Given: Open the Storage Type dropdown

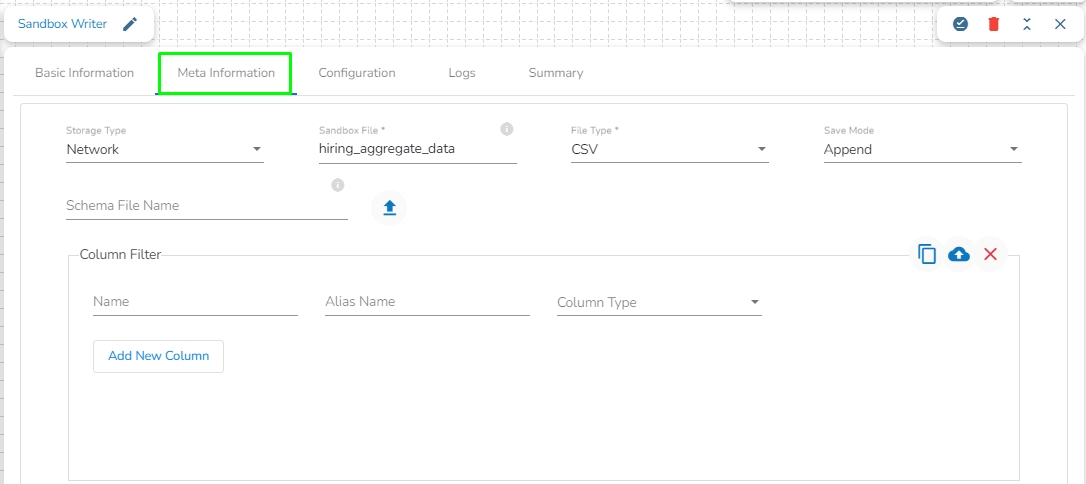Looking at the screenshot, I should (164, 150).
